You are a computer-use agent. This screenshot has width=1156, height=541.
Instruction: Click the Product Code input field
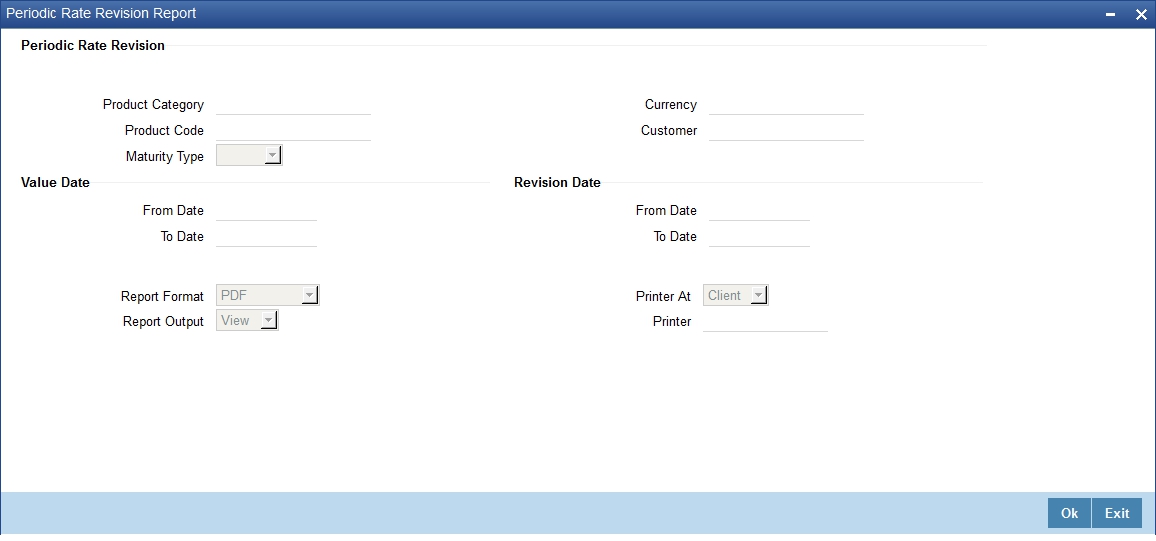tap(293, 130)
